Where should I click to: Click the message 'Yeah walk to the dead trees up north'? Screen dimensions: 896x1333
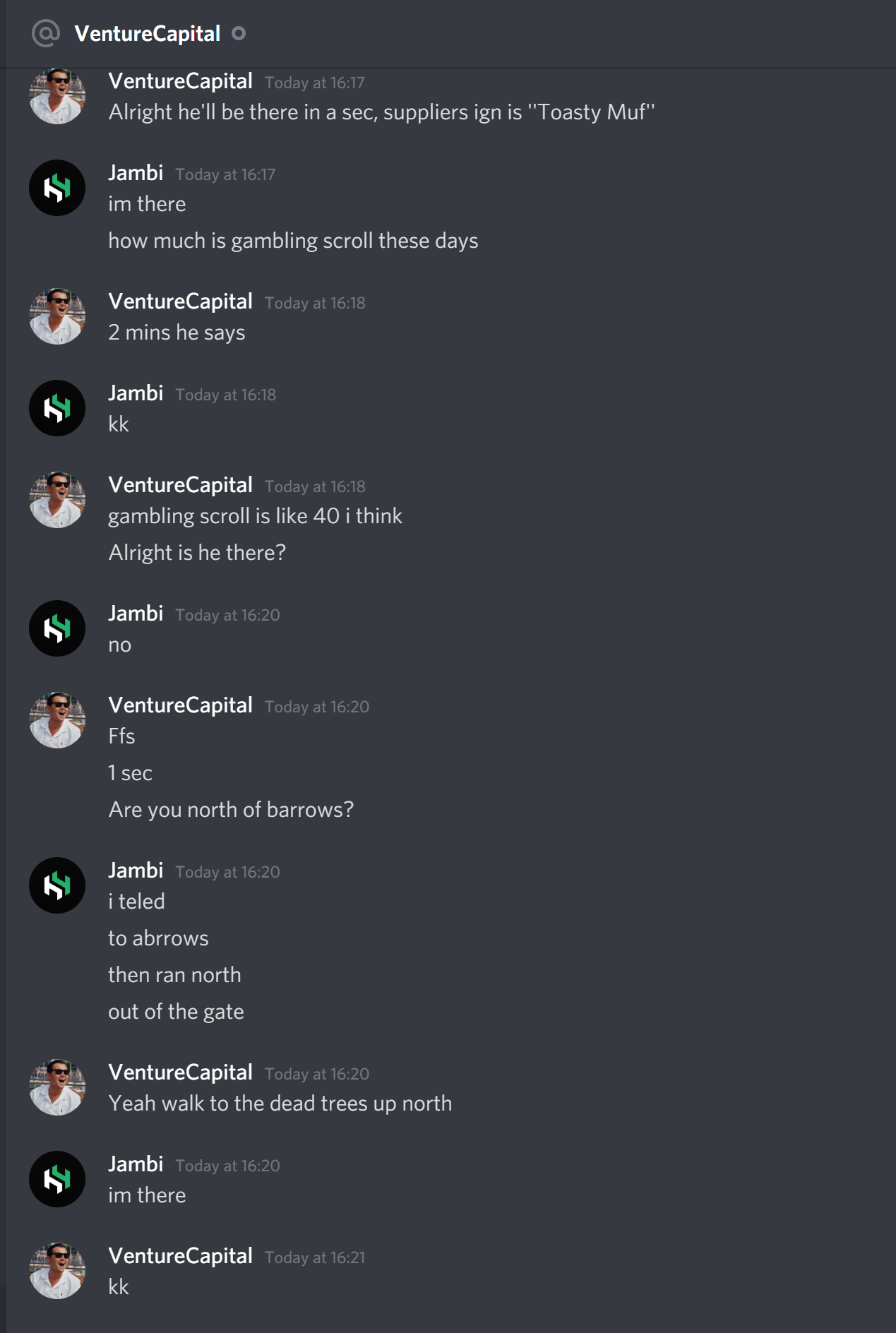(280, 1104)
